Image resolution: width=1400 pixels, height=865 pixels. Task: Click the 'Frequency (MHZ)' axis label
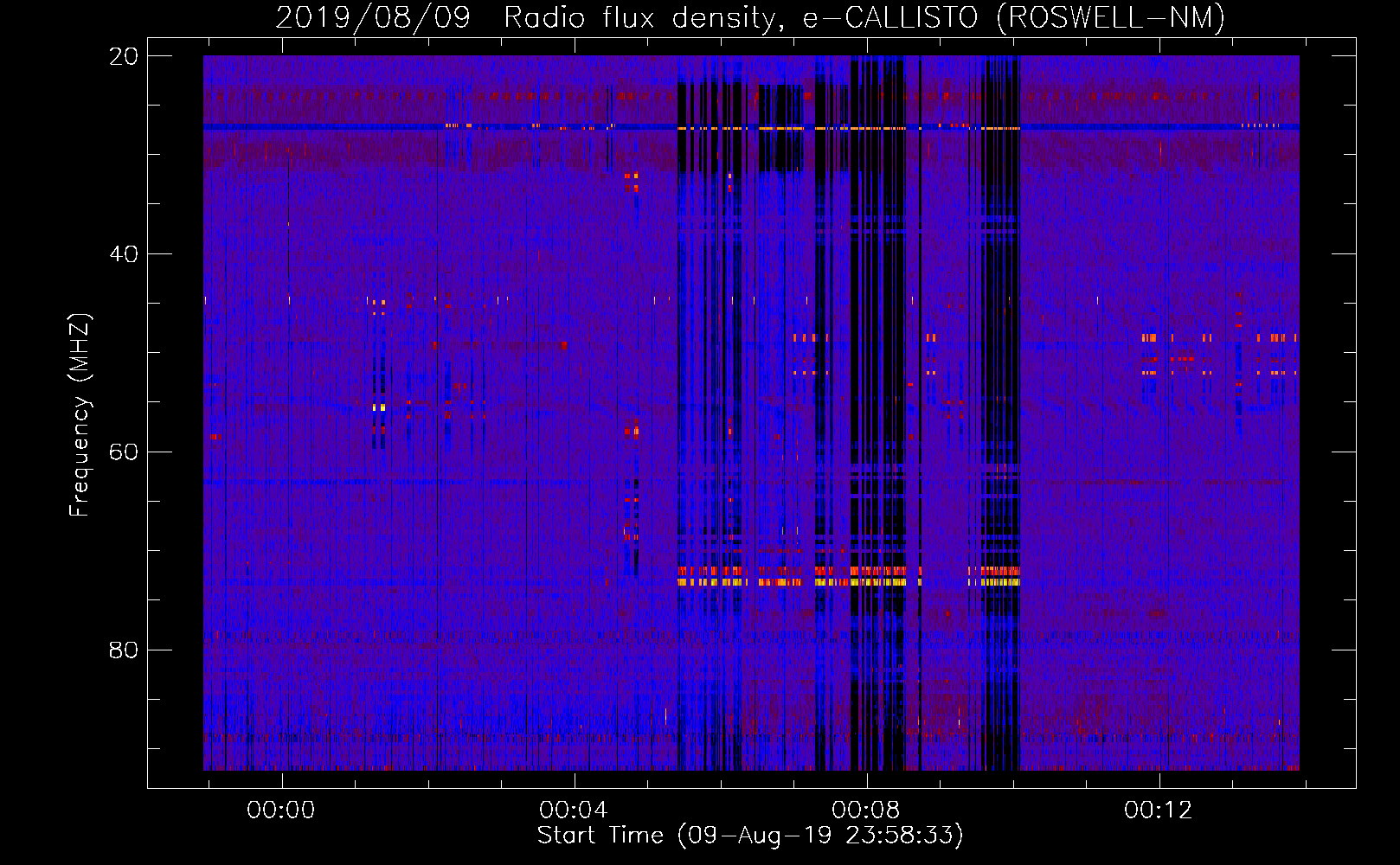tap(80, 415)
